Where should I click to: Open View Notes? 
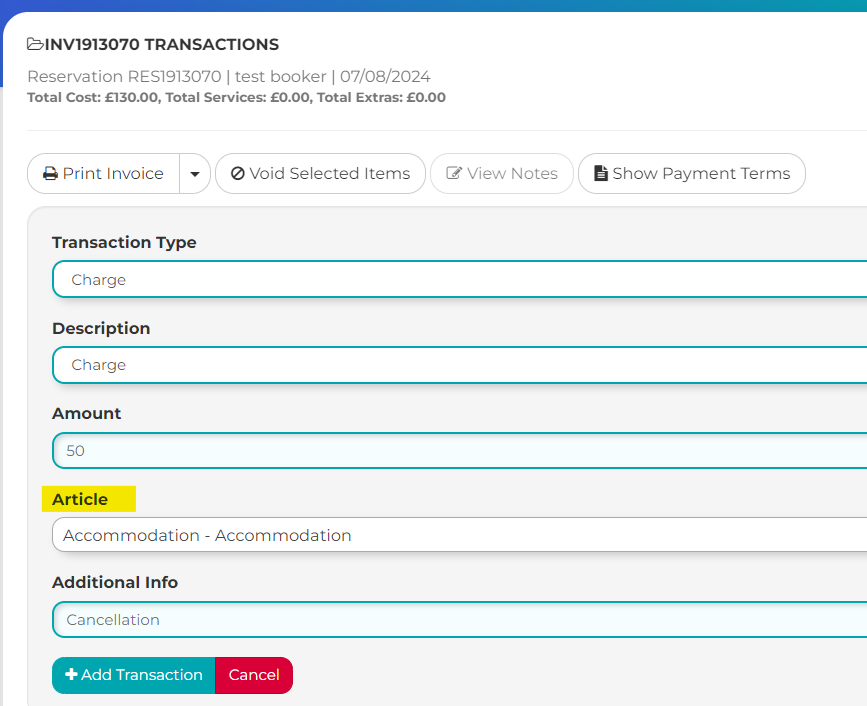click(x=502, y=174)
